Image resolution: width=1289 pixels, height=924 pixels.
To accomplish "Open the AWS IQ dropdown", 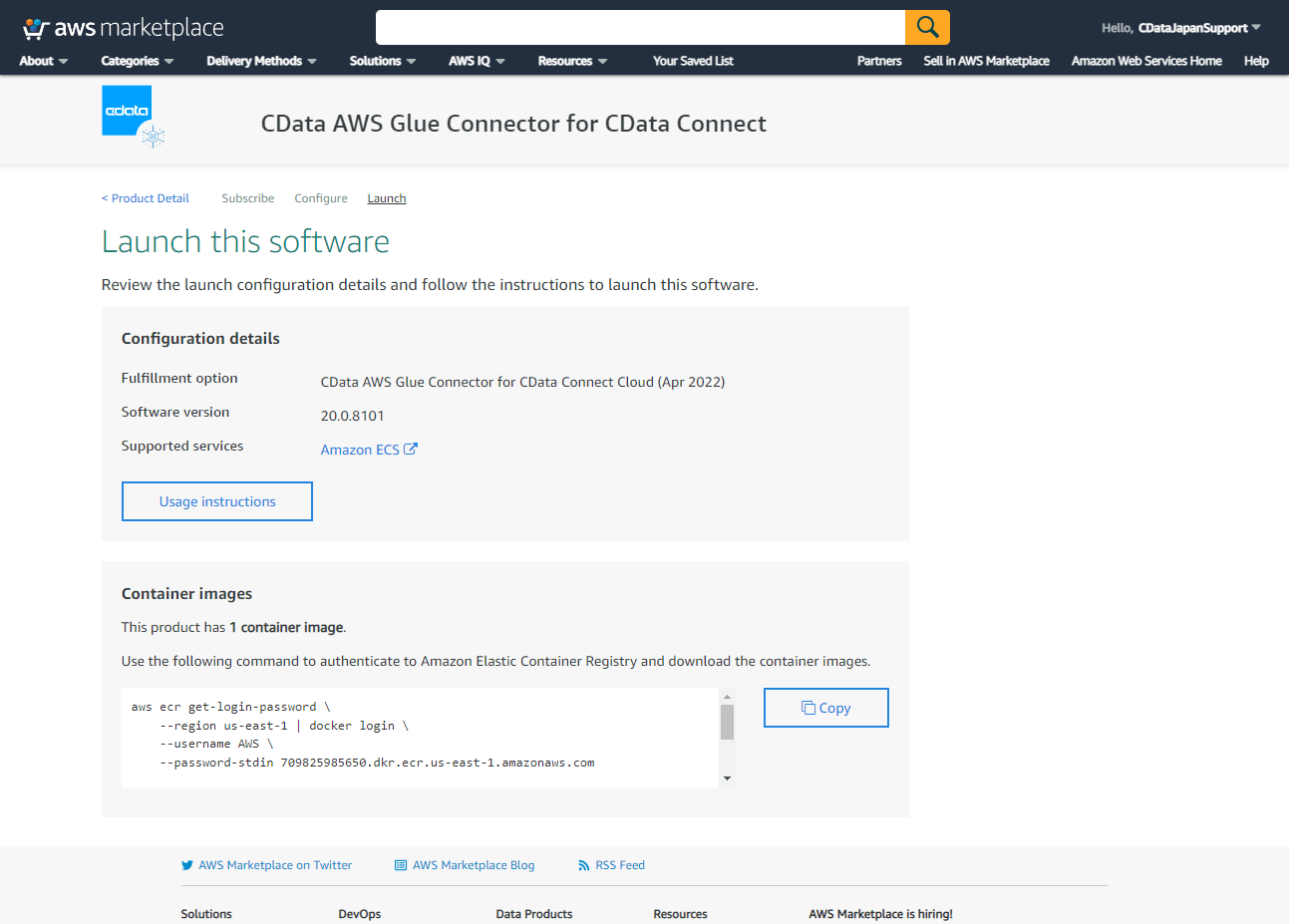I will click(x=477, y=61).
